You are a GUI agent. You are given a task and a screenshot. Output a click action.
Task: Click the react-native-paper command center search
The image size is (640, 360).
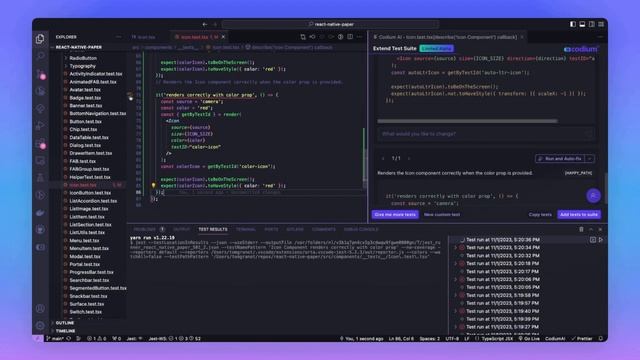pyautogui.click(x=331, y=24)
